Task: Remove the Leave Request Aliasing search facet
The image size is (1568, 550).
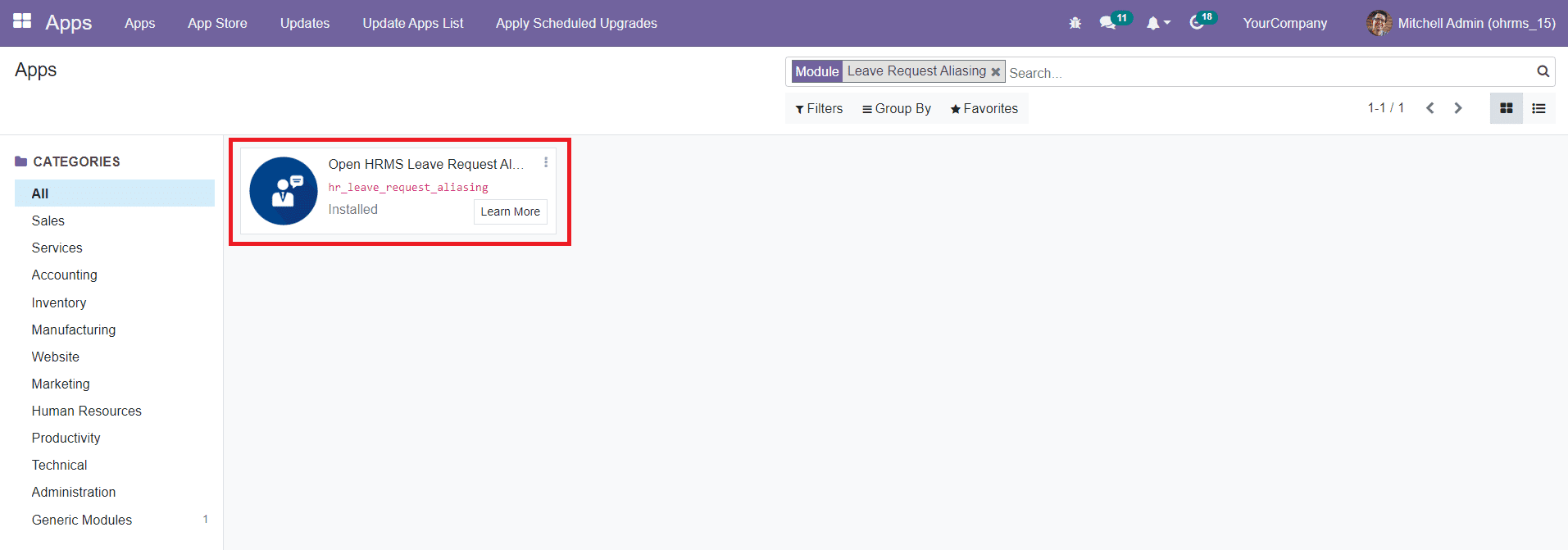Action: (996, 72)
